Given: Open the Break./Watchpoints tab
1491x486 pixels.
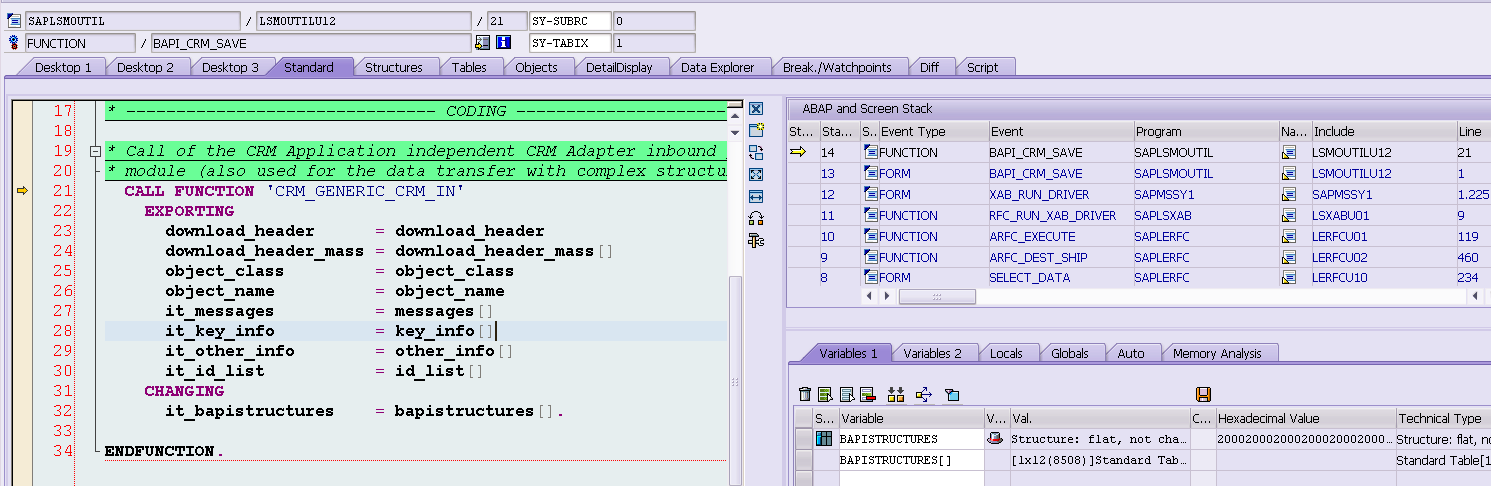Looking at the screenshot, I should pos(837,67).
